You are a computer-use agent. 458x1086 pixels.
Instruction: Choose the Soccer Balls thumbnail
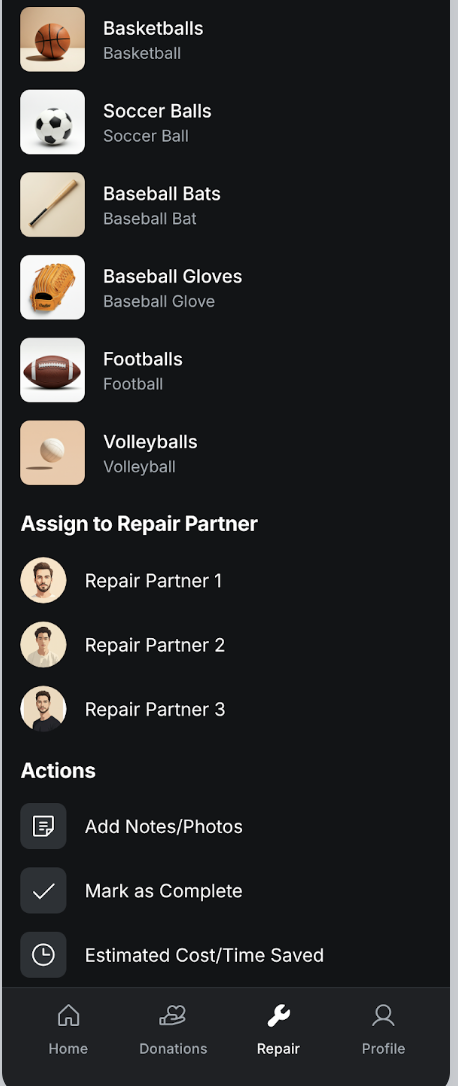53,122
